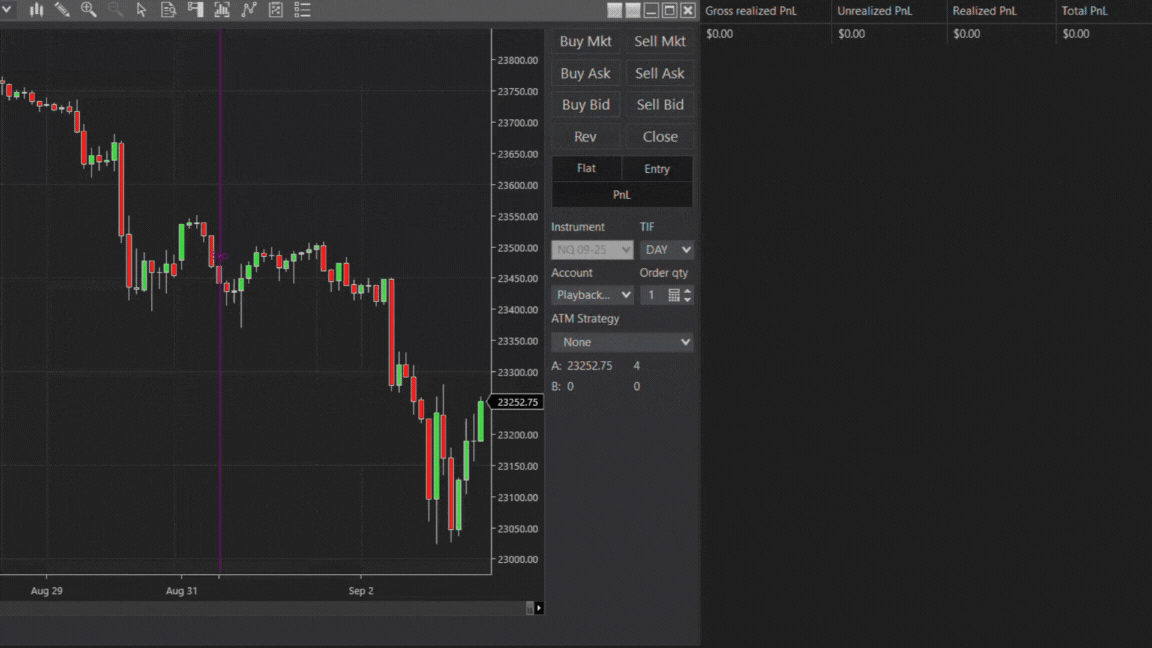Open the order quantity calculator keypad
The image size is (1152, 648).
(x=674, y=295)
